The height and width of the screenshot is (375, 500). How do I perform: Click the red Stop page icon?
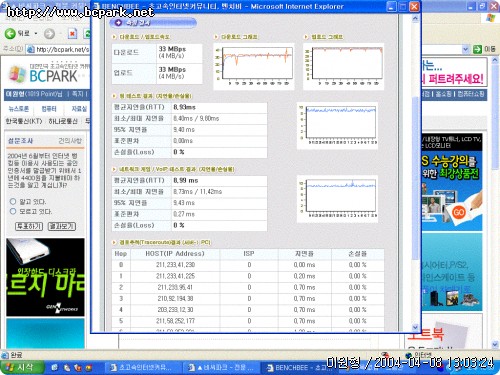72,33
